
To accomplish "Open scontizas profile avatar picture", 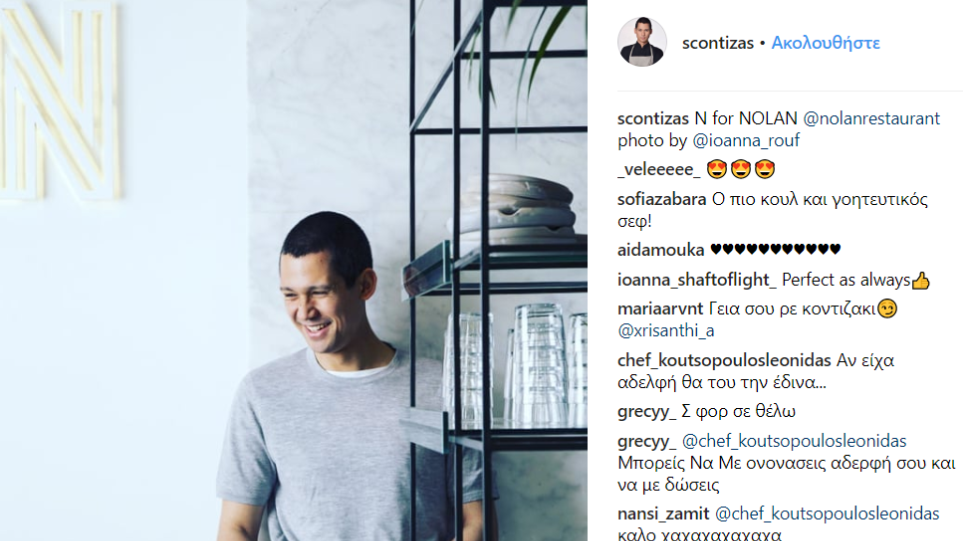I will (642, 42).
